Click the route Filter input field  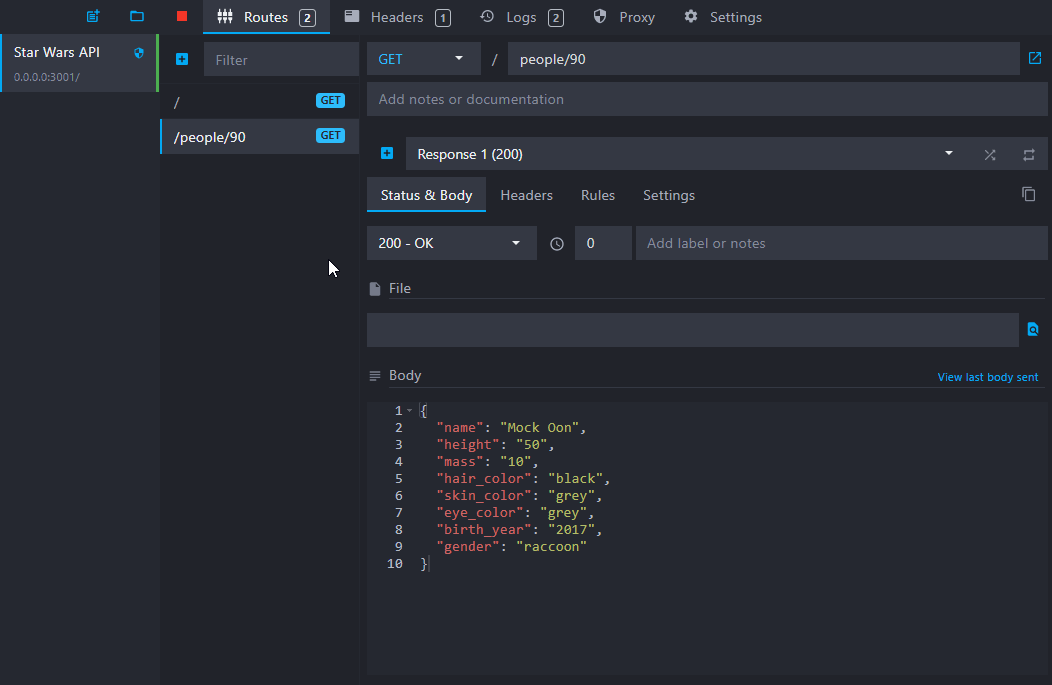(280, 60)
